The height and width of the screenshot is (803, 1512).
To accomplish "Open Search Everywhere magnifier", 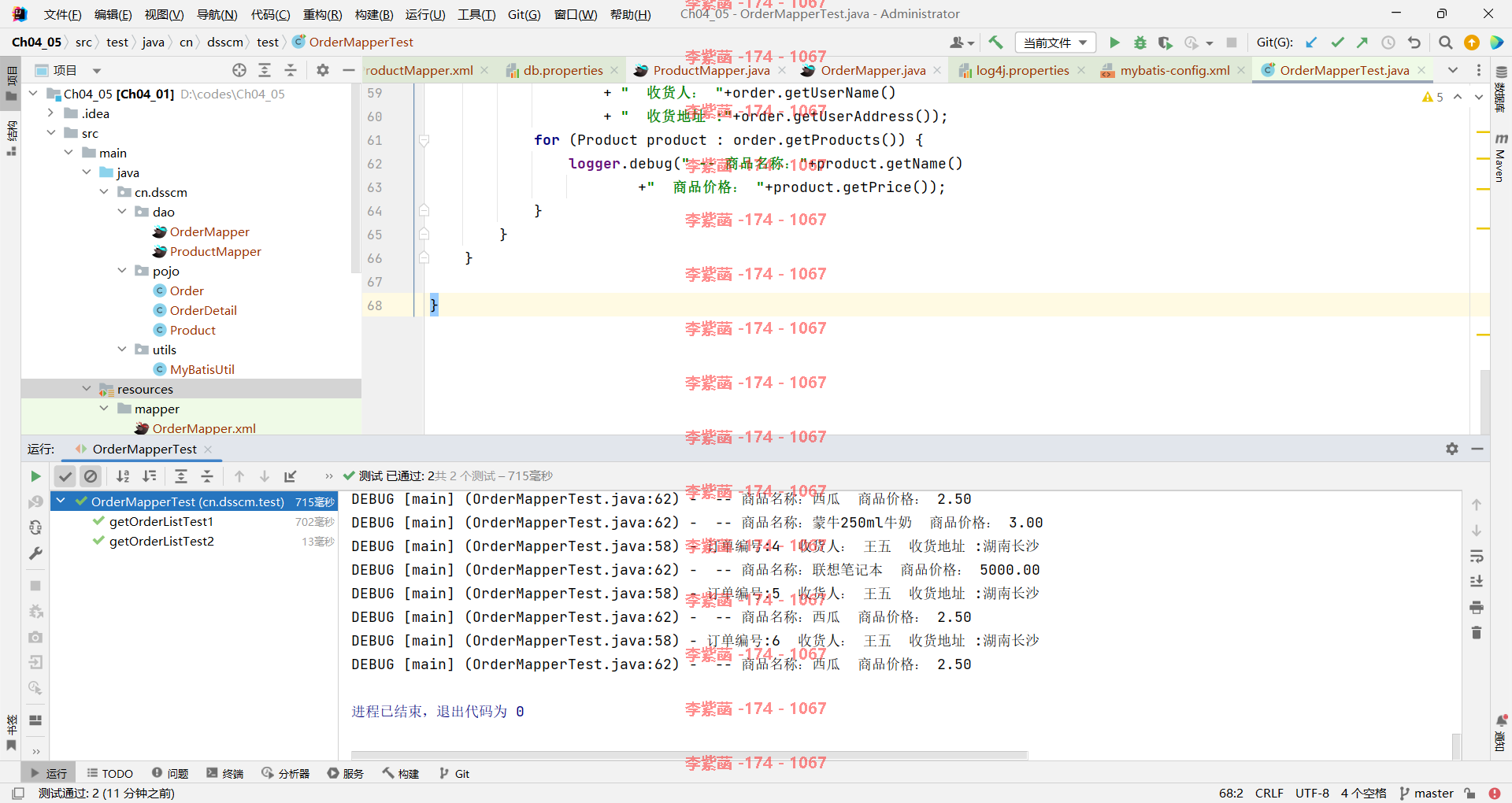I will (1445, 43).
